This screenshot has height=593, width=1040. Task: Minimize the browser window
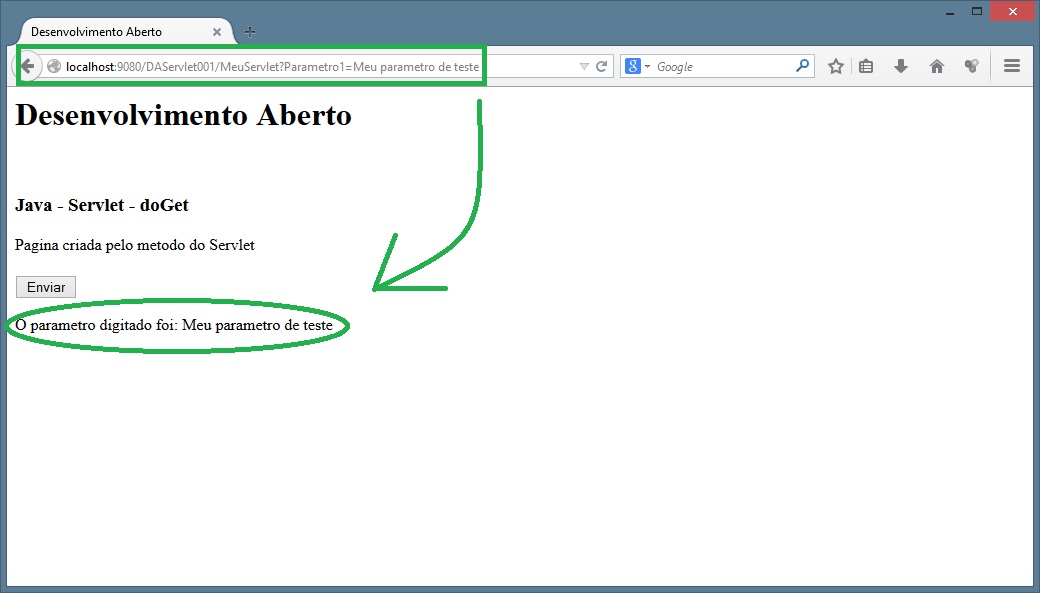click(x=949, y=11)
